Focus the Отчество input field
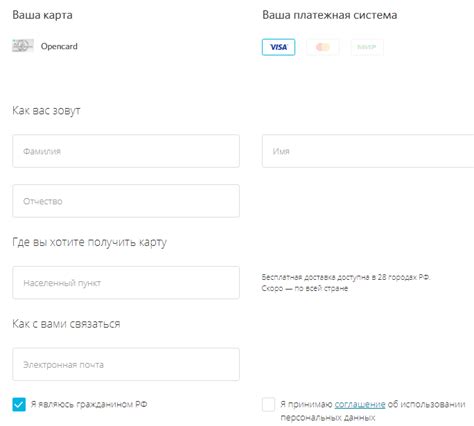Image resolution: width=474 pixels, height=426 pixels. click(x=126, y=201)
